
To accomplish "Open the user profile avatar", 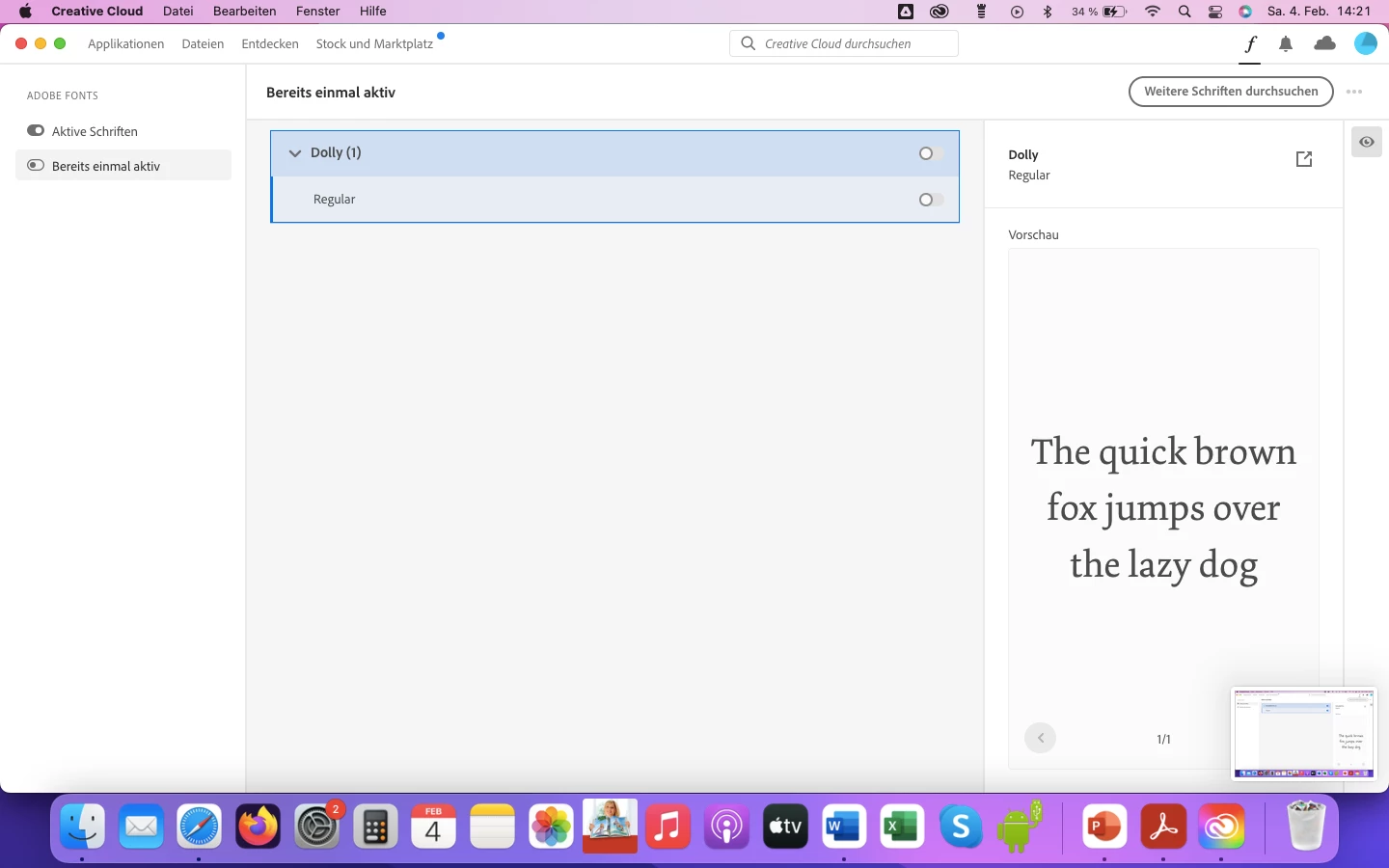I will click(1366, 43).
